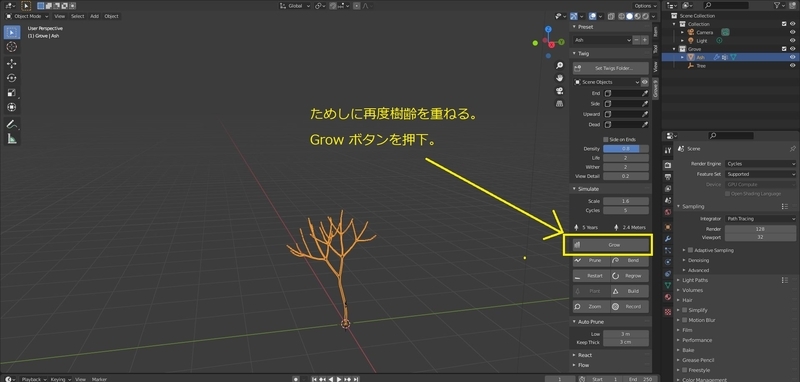Enable Simplify checkbox
The width and height of the screenshot is (800, 382).
click(685, 310)
